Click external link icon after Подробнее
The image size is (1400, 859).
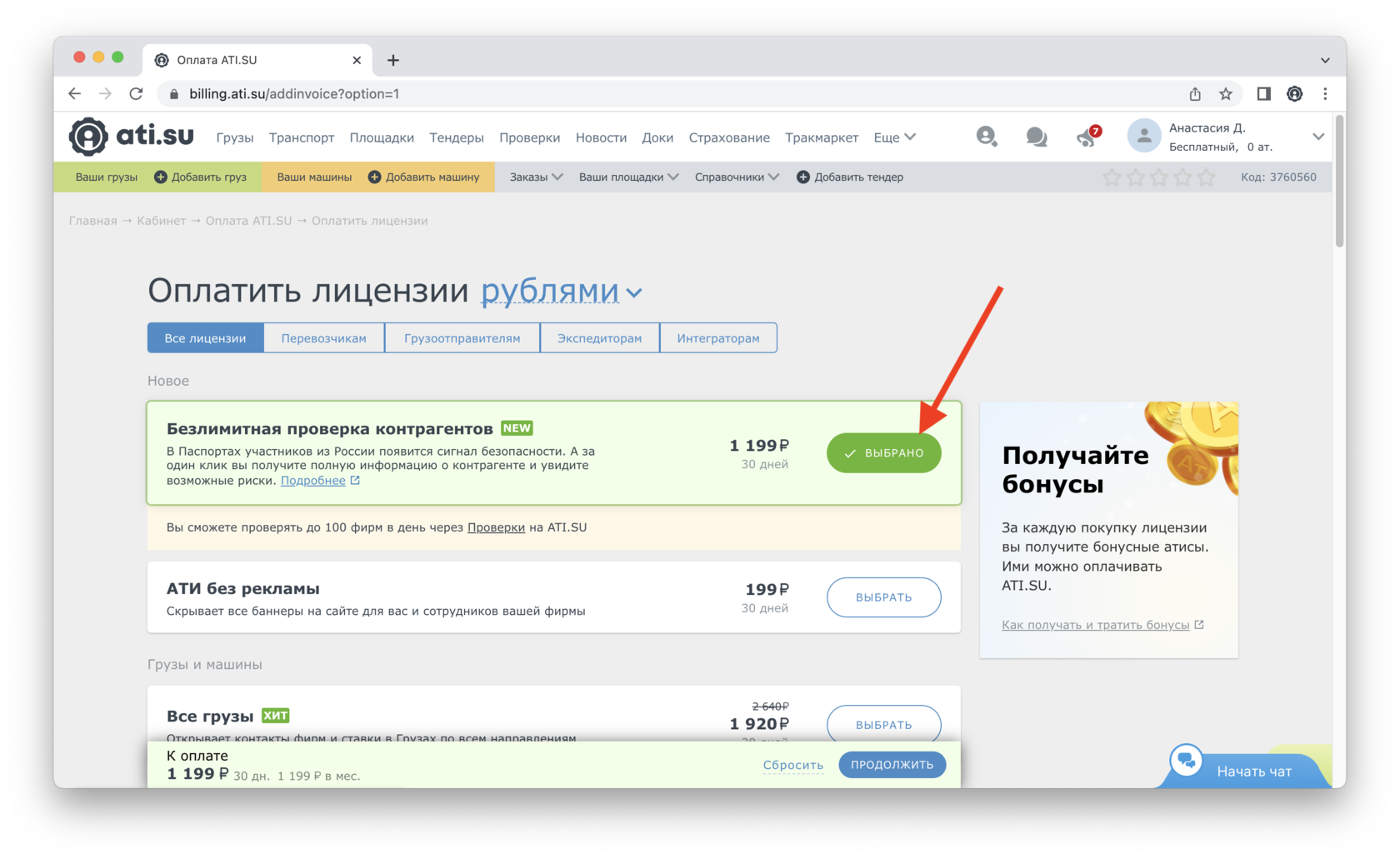[355, 481]
